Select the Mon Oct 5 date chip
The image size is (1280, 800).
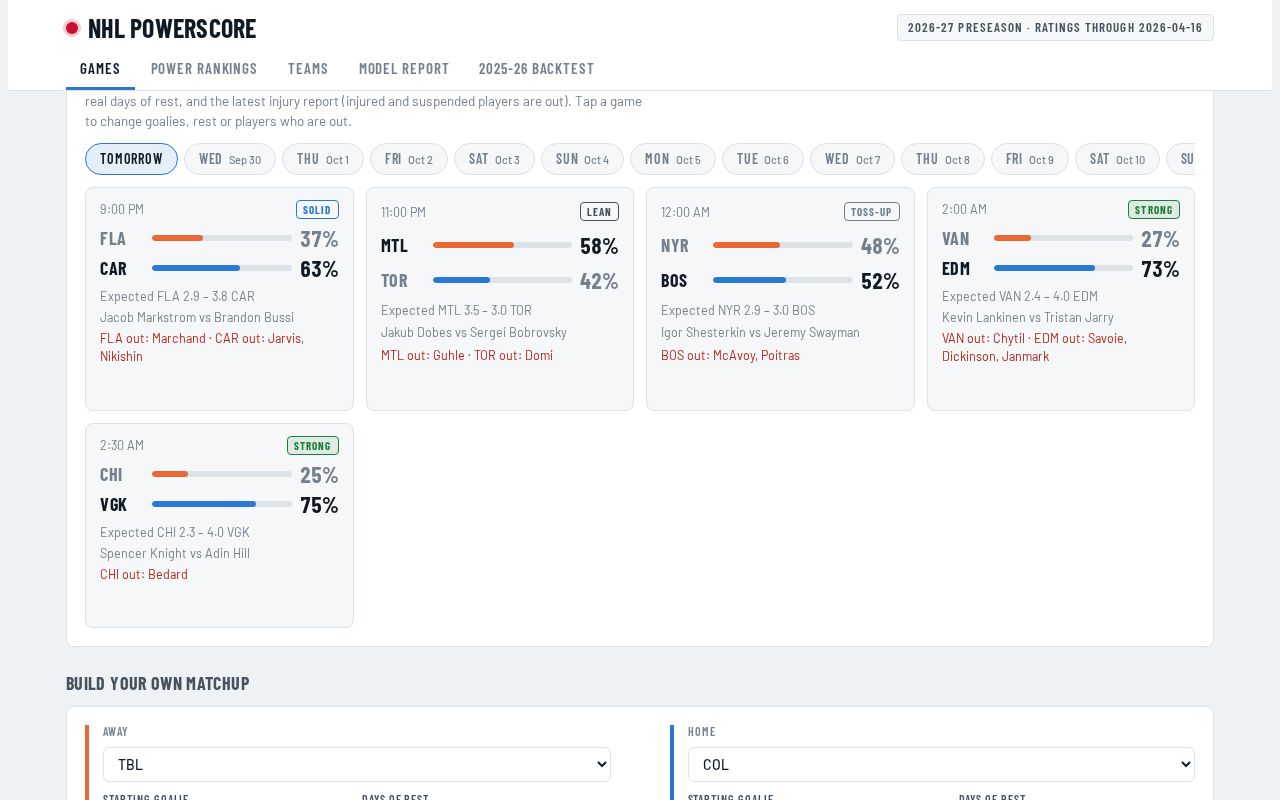[673, 159]
